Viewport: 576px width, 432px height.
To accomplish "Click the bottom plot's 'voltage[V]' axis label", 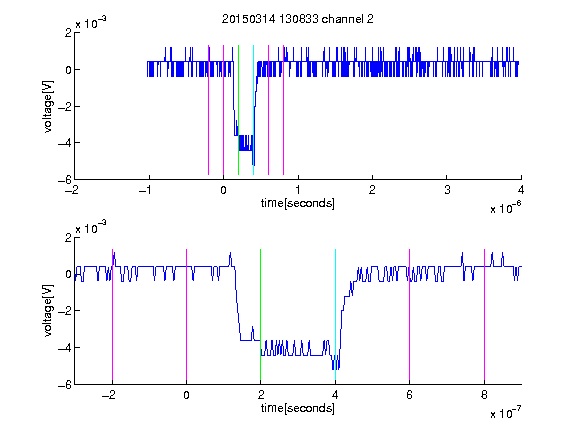I will [x=48, y=310].
